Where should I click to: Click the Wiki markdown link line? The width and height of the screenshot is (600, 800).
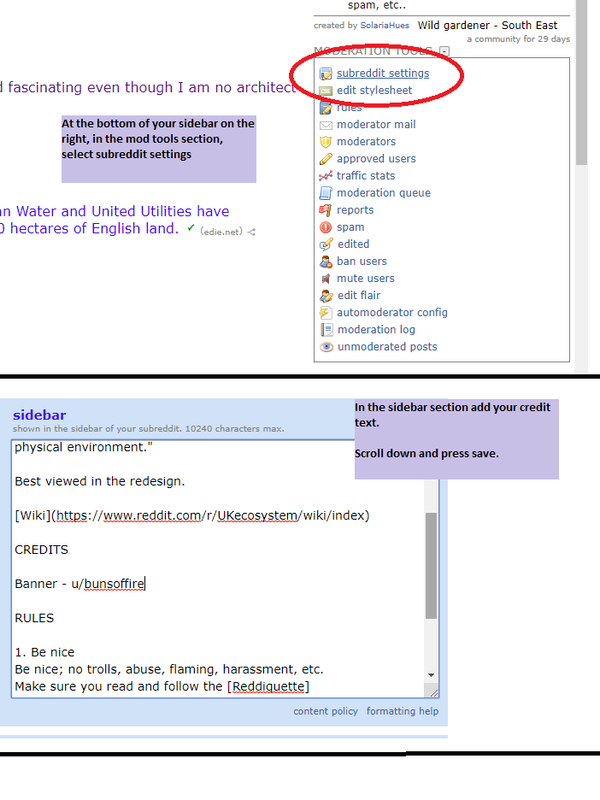(192, 515)
